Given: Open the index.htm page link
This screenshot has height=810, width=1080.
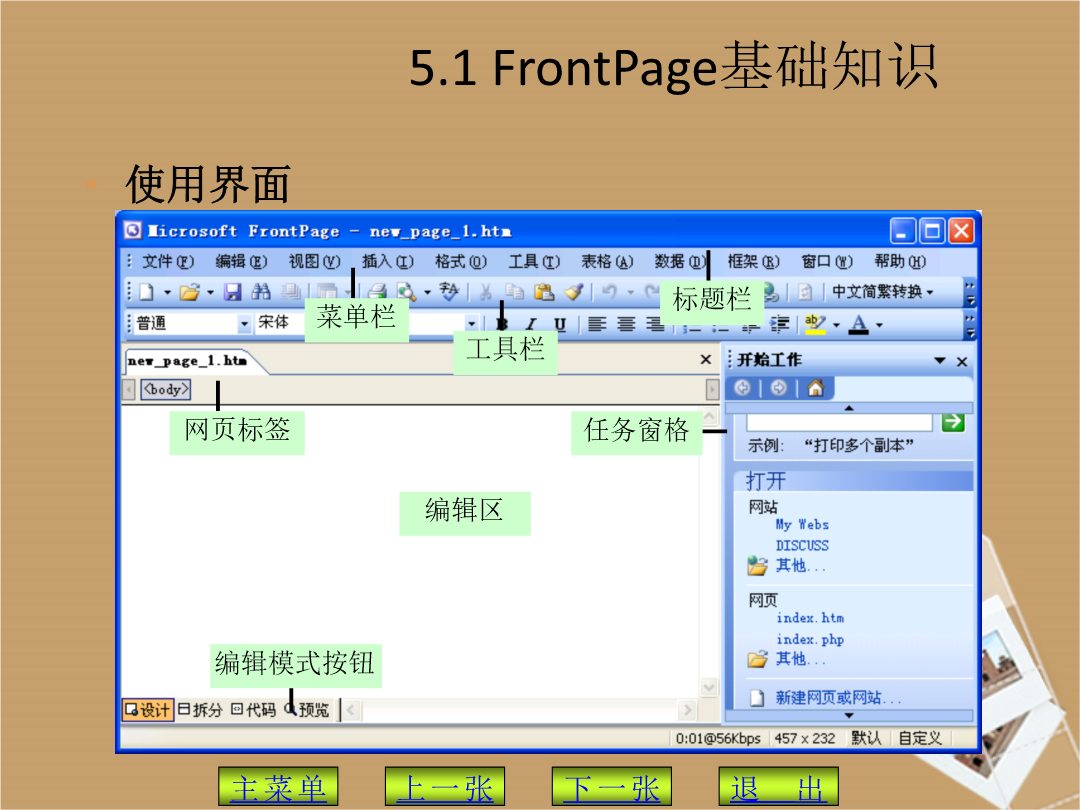Looking at the screenshot, I should 810,618.
